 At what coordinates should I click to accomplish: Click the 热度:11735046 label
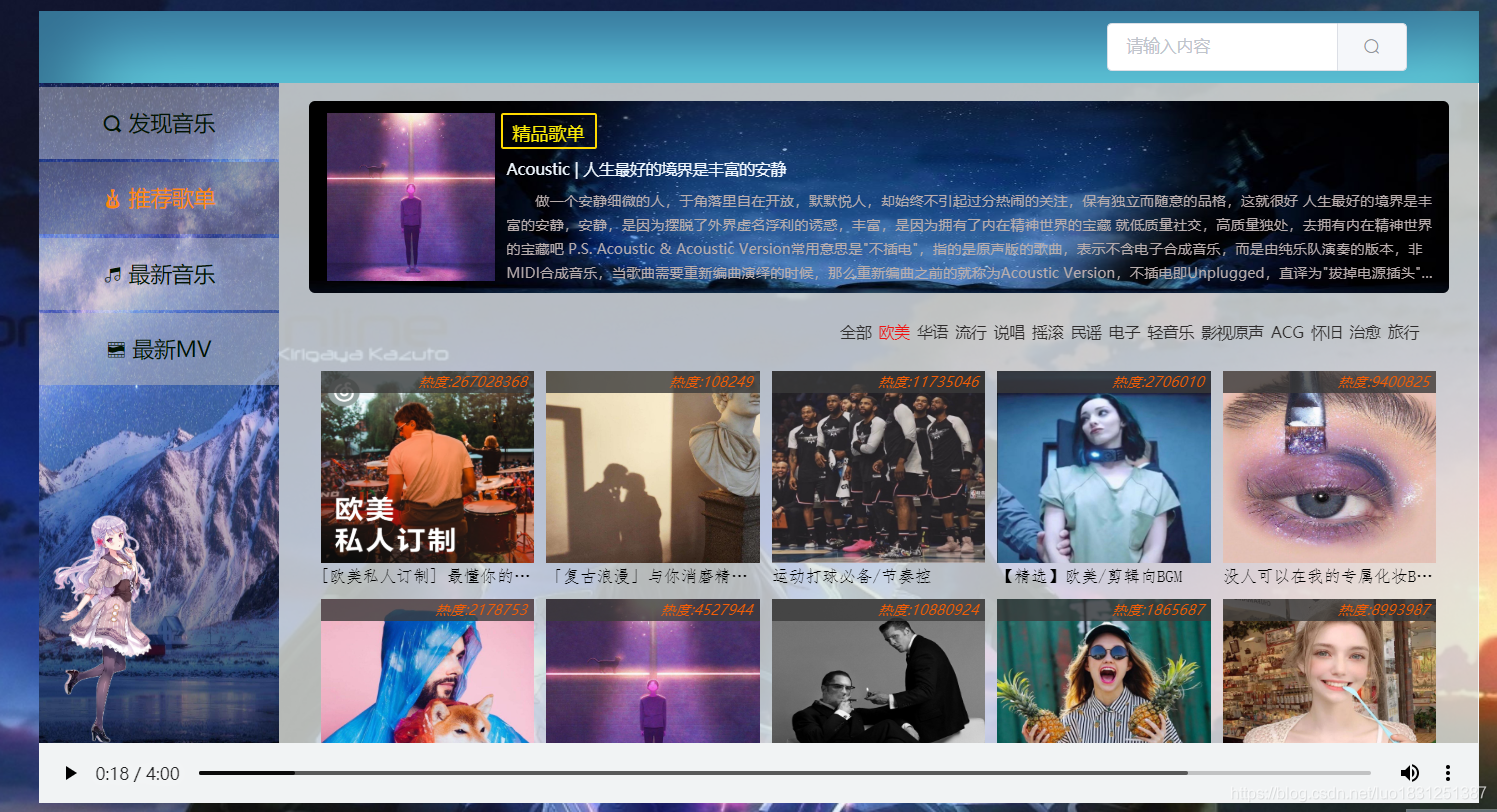(929, 382)
